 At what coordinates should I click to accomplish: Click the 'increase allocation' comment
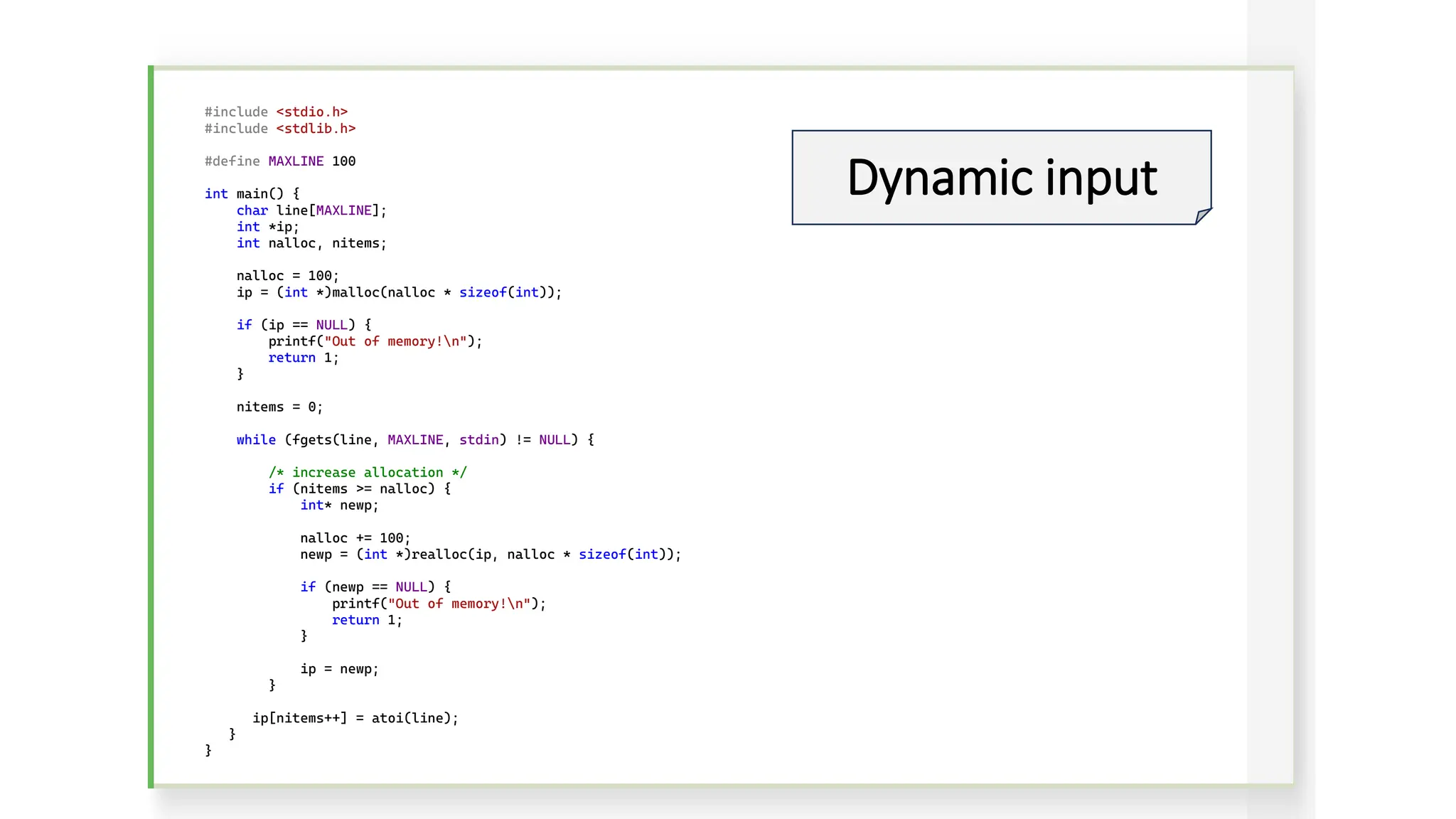click(368, 473)
